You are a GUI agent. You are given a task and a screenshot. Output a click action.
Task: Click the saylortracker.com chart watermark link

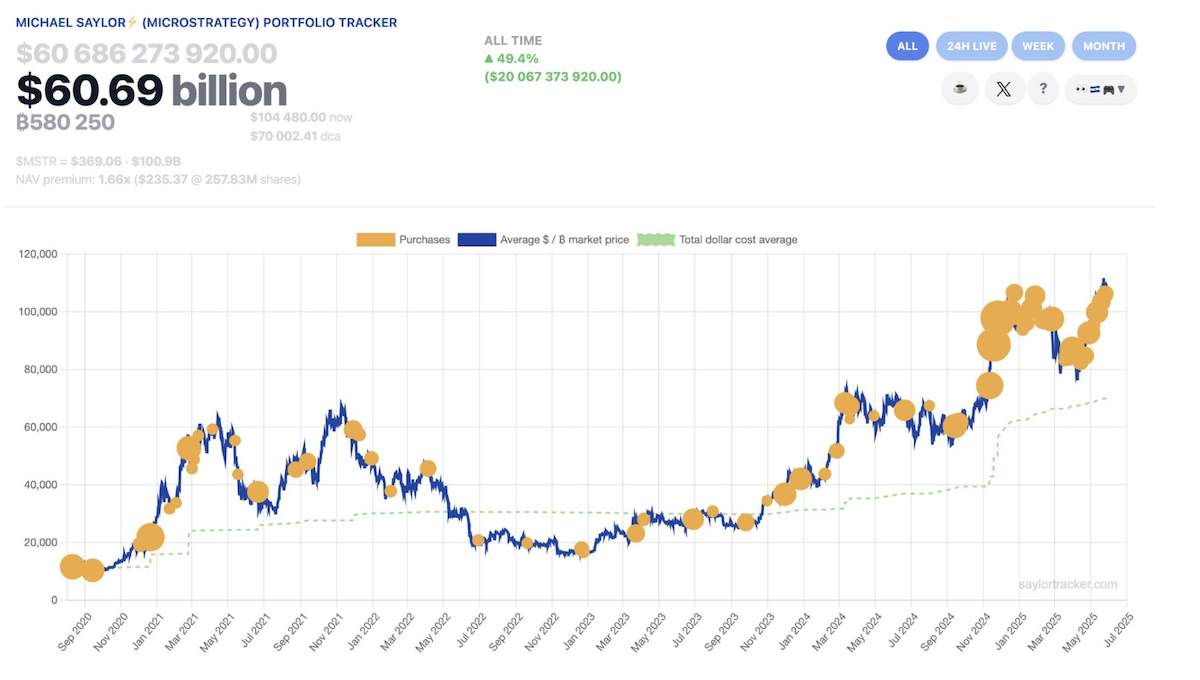pyautogui.click(x=1068, y=585)
